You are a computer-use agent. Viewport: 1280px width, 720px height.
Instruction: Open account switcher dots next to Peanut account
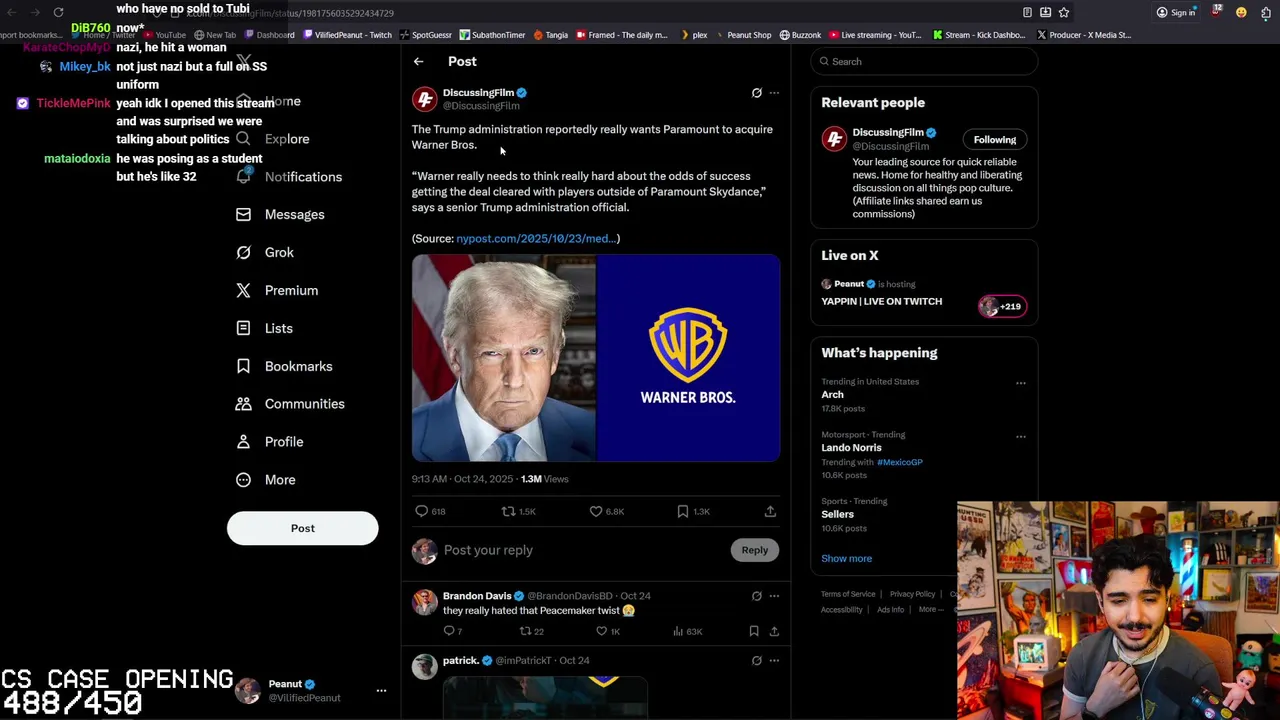(x=381, y=691)
